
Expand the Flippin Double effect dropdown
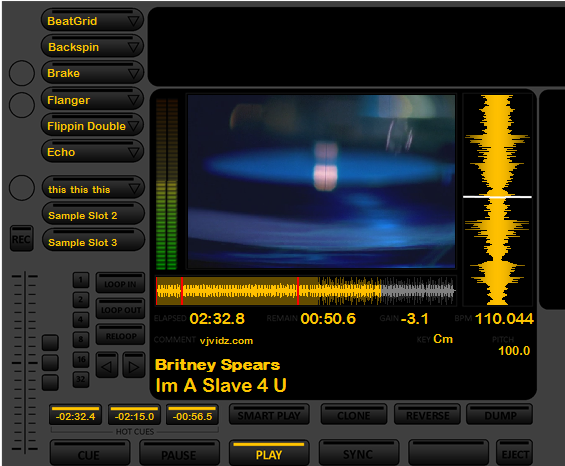[x=133, y=126]
